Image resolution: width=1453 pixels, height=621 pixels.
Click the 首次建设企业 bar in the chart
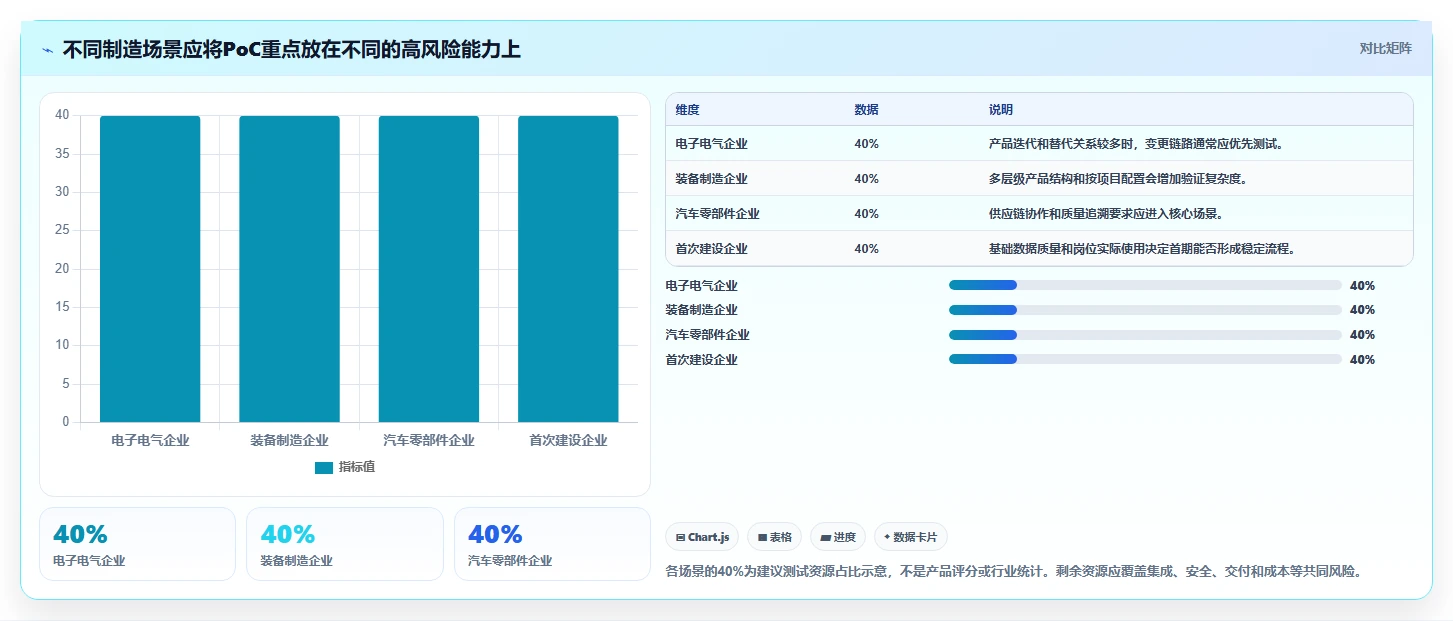pyautogui.click(x=568, y=269)
